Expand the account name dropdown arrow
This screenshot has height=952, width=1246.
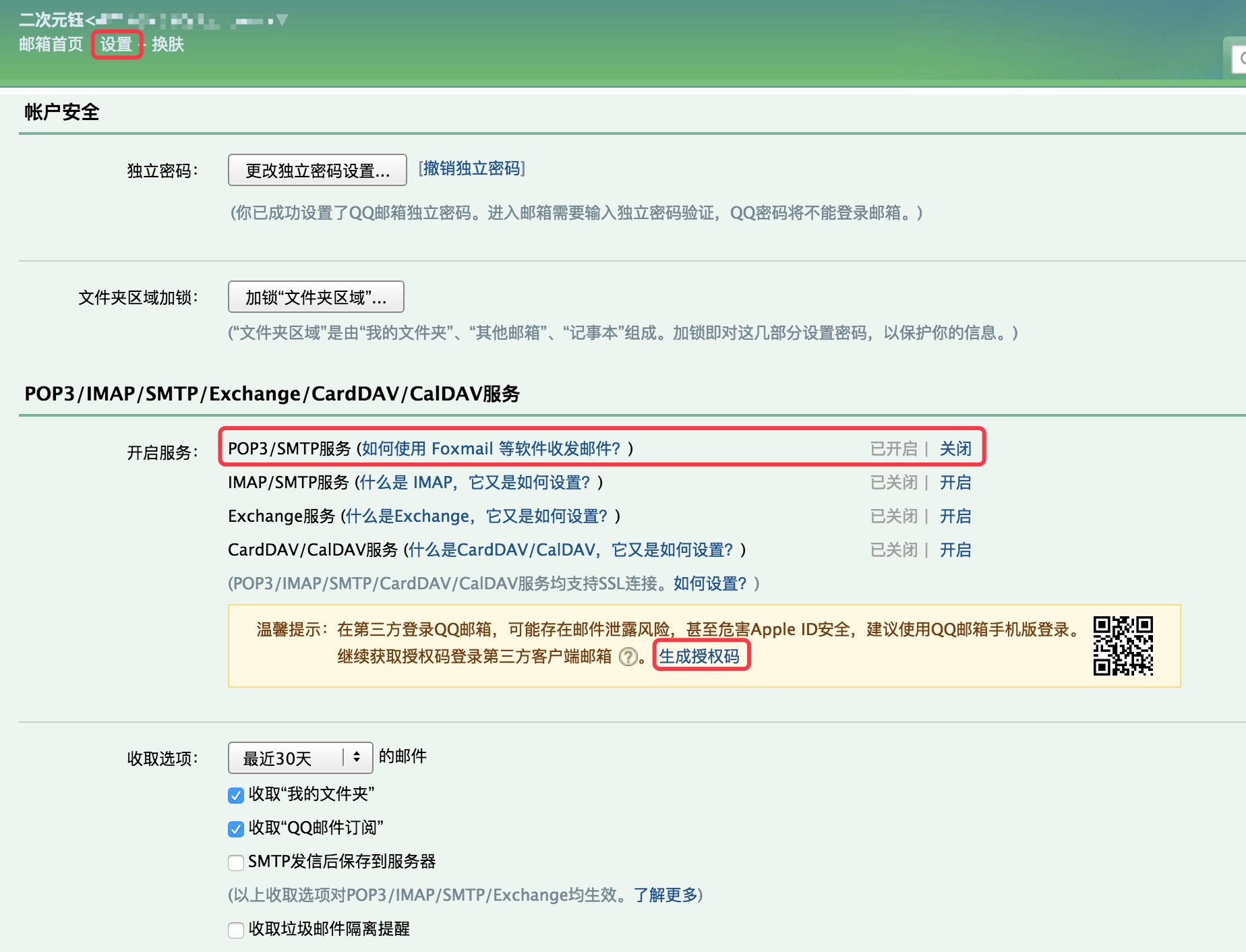point(283,18)
